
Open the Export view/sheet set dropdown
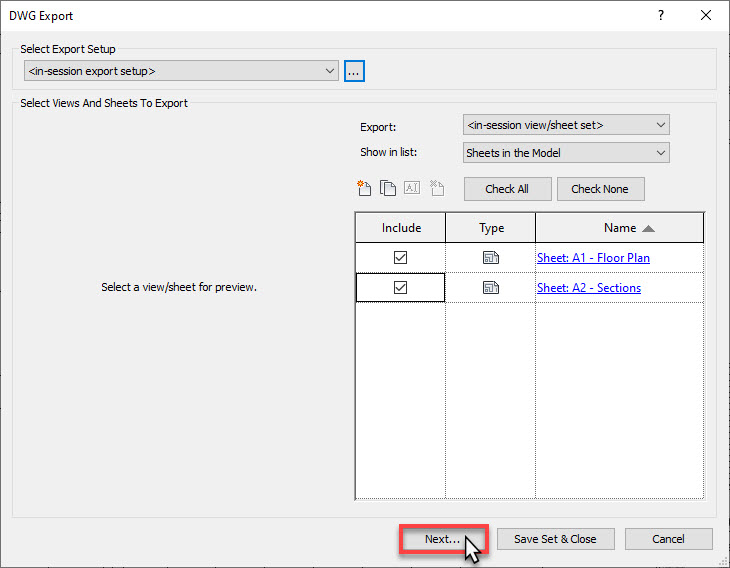coord(566,125)
